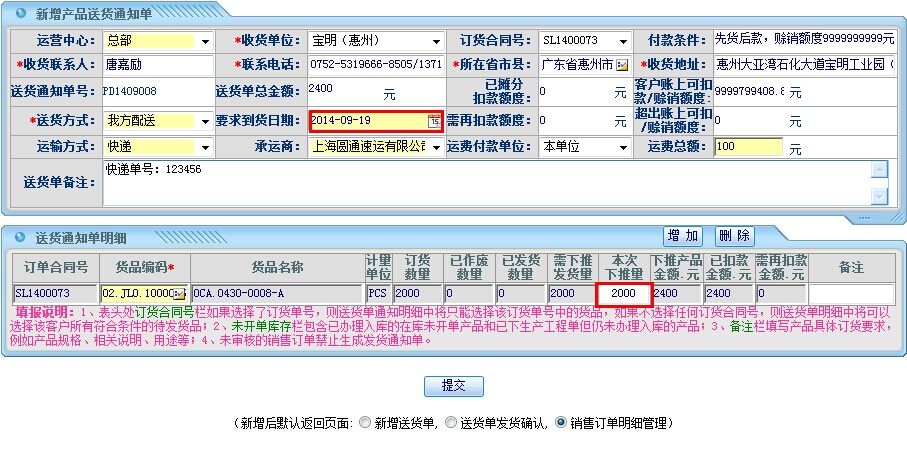Click the lookup icon in 货品编码 cell

180,294
